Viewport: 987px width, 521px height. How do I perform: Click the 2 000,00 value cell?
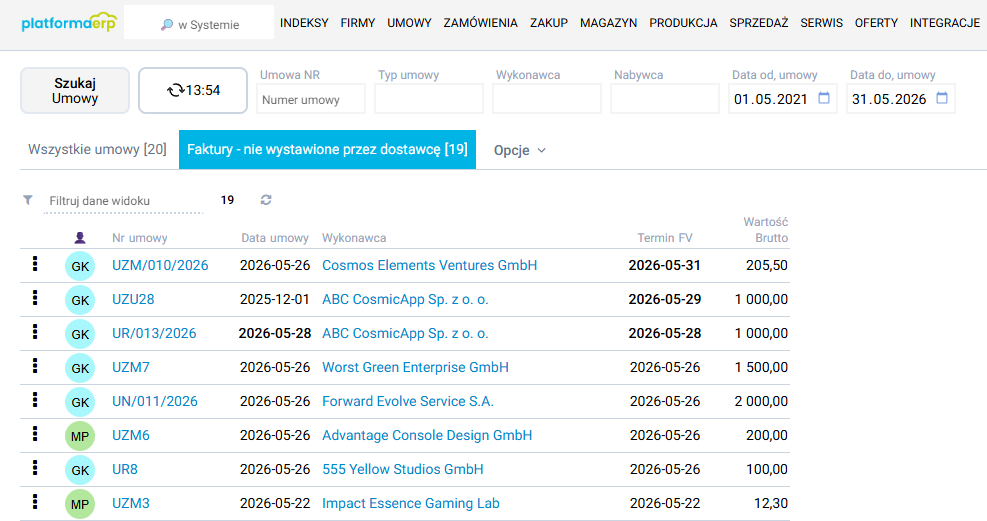761,401
